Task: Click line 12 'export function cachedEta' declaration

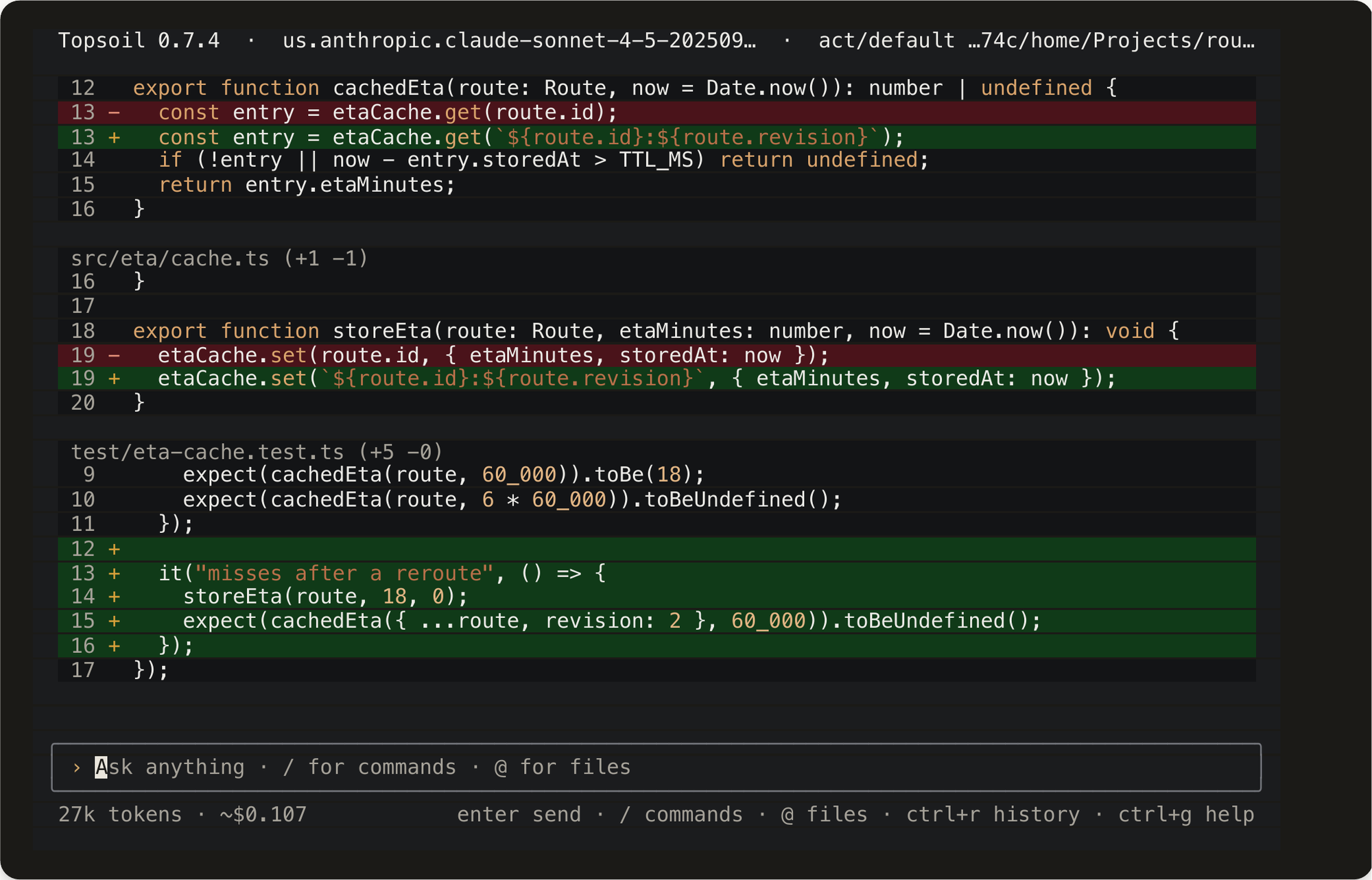Action: 657,88
